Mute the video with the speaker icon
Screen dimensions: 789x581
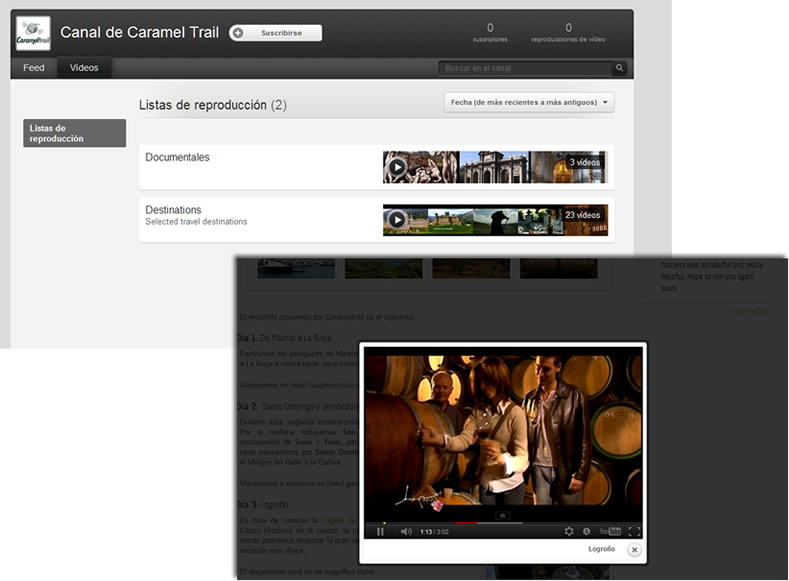(406, 531)
